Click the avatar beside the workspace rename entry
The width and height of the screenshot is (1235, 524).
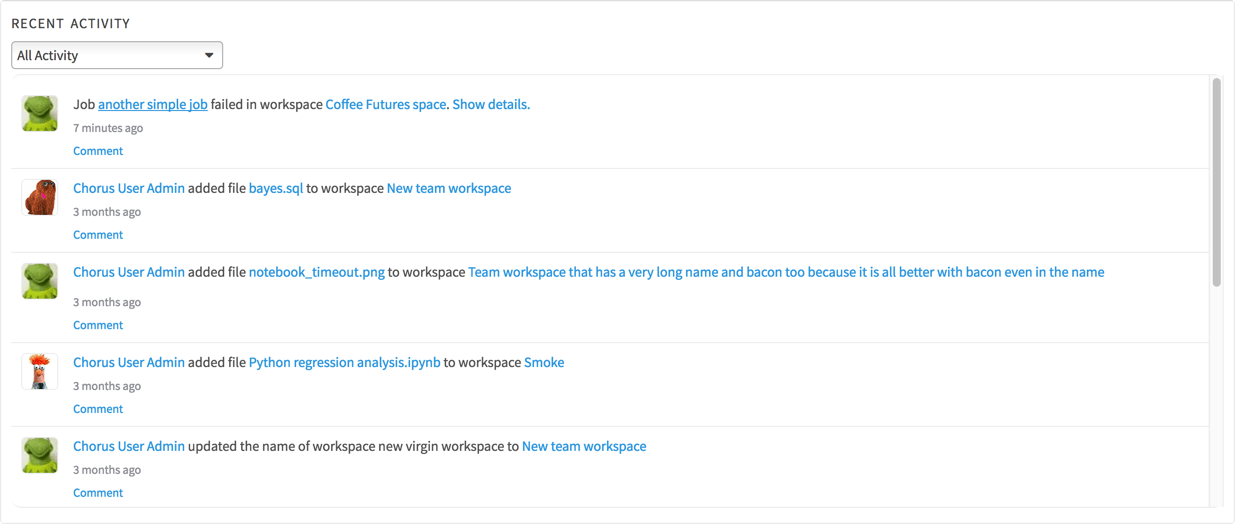point(40,455)
